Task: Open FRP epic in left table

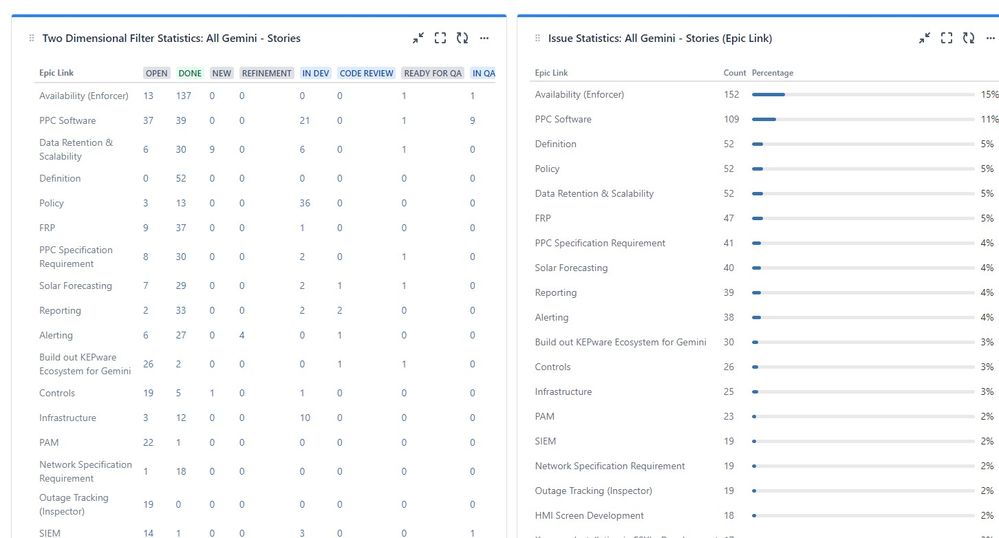Action: tap(47, 228)
